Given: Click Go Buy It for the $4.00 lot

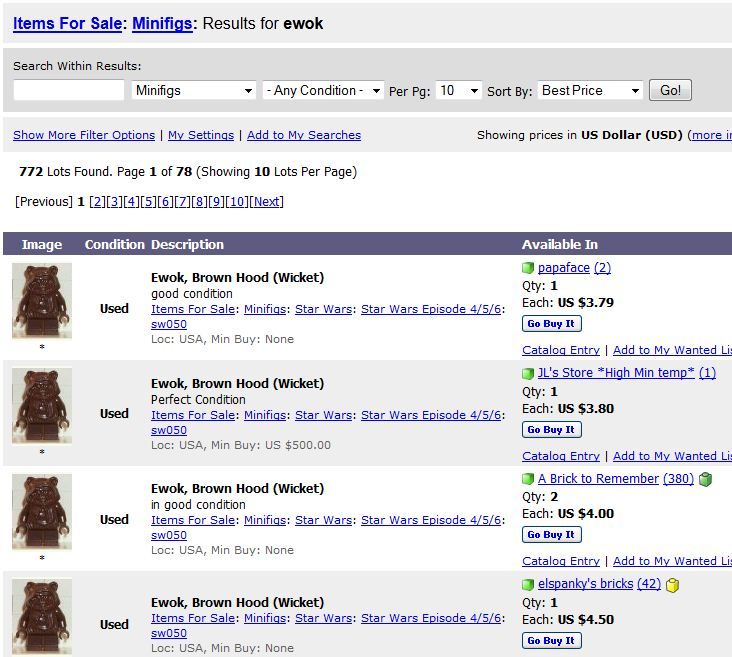Looking at the screenshot, I should [x=551, y=535].
